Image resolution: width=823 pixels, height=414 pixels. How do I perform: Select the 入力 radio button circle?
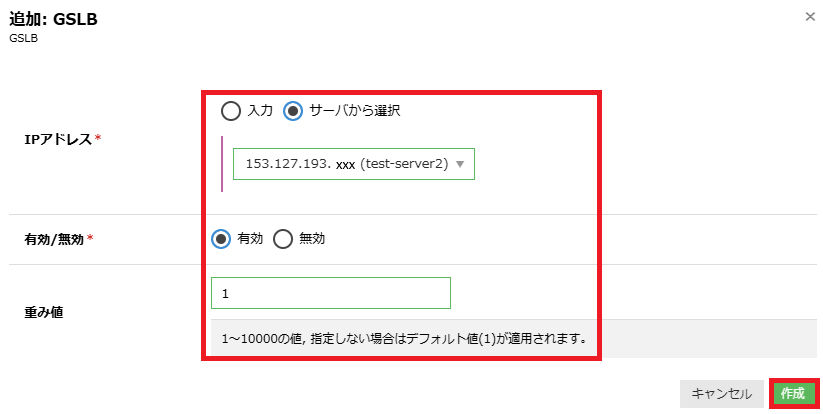[230, 111]
